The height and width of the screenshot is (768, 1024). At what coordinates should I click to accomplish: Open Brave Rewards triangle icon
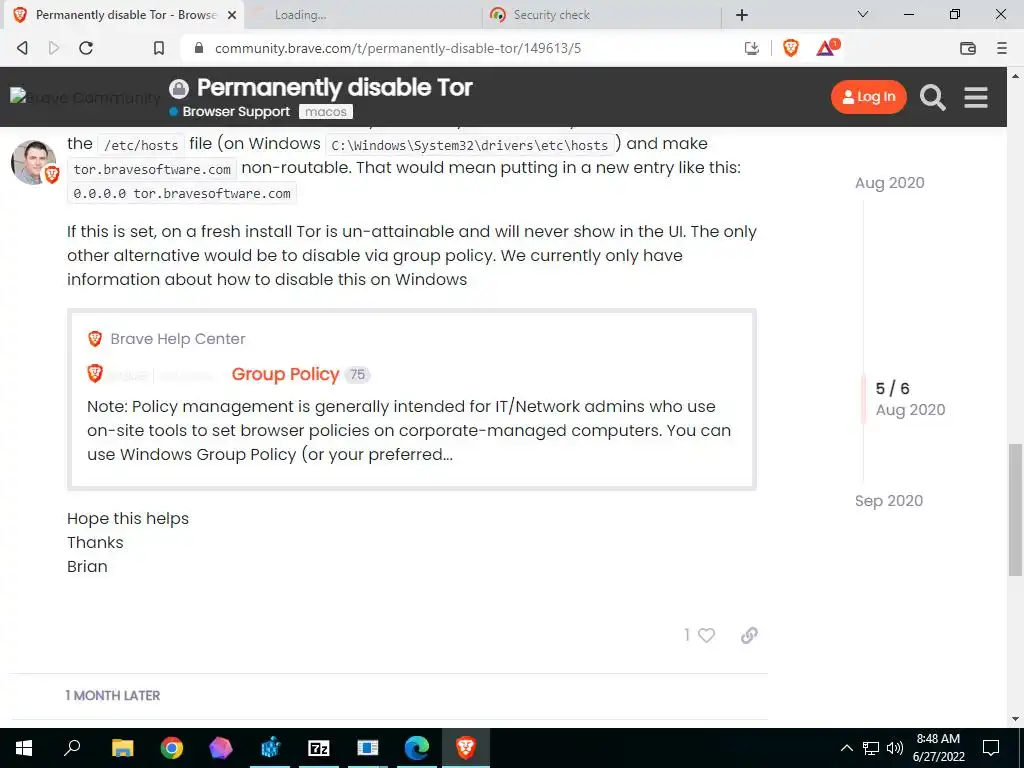827,48
